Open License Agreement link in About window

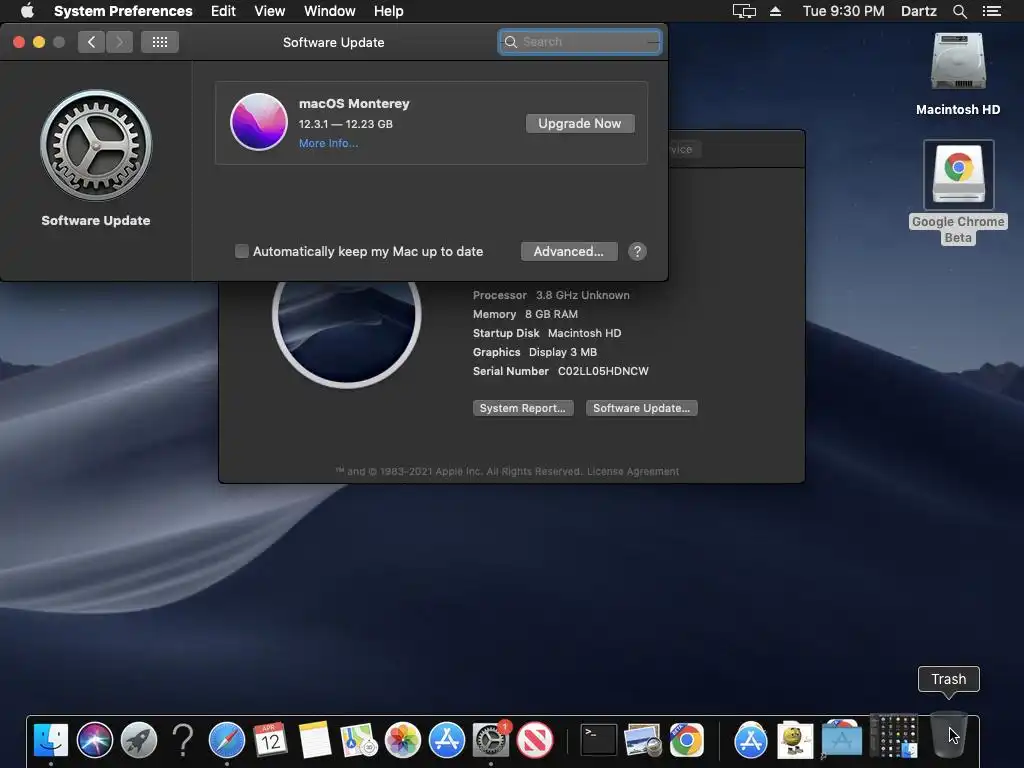(633, 472)
